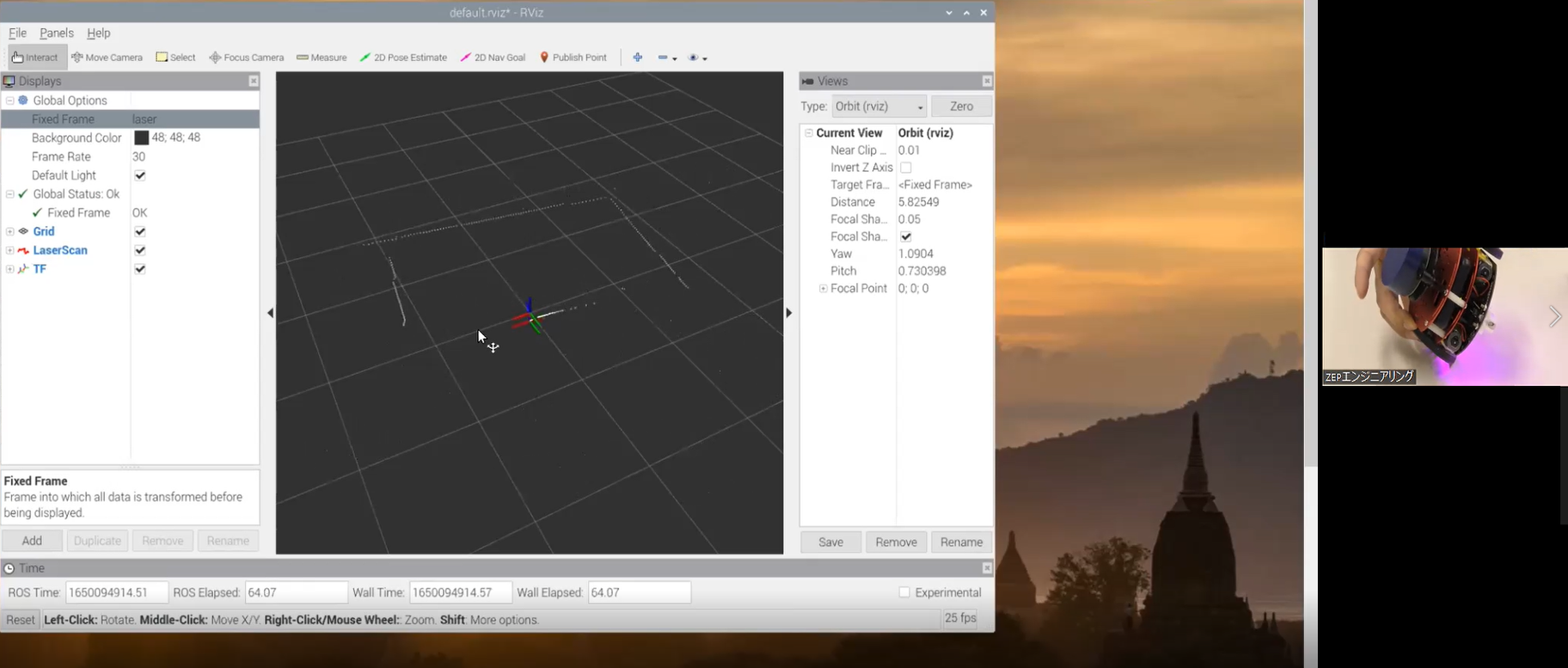The image size is (1568, 668).
Task: Open the view Type dropdown
Action: pos(879,107)
